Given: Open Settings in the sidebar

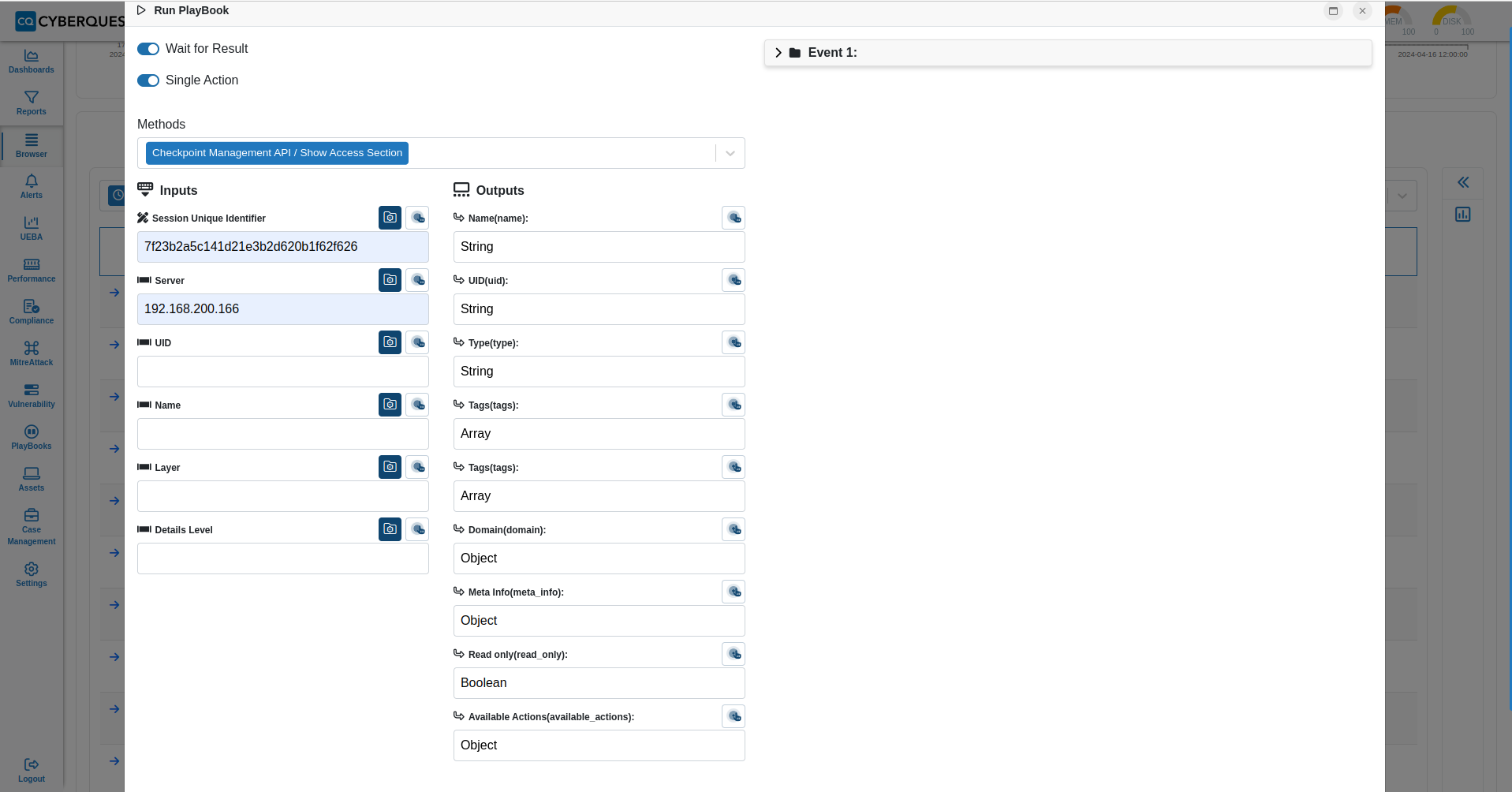Looking at the screenshot, I should pos(32,575).
